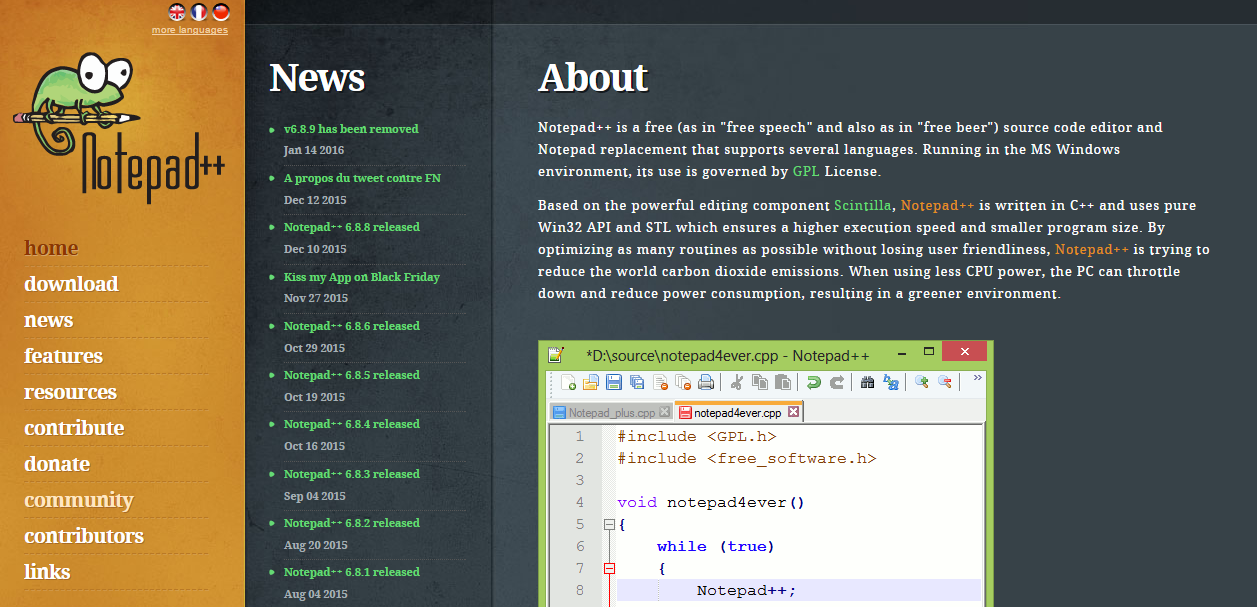This screenshot has width=1257, height=607.
Task: Close the Notepad_plus.cpp tab
Action: coord(663,412)
